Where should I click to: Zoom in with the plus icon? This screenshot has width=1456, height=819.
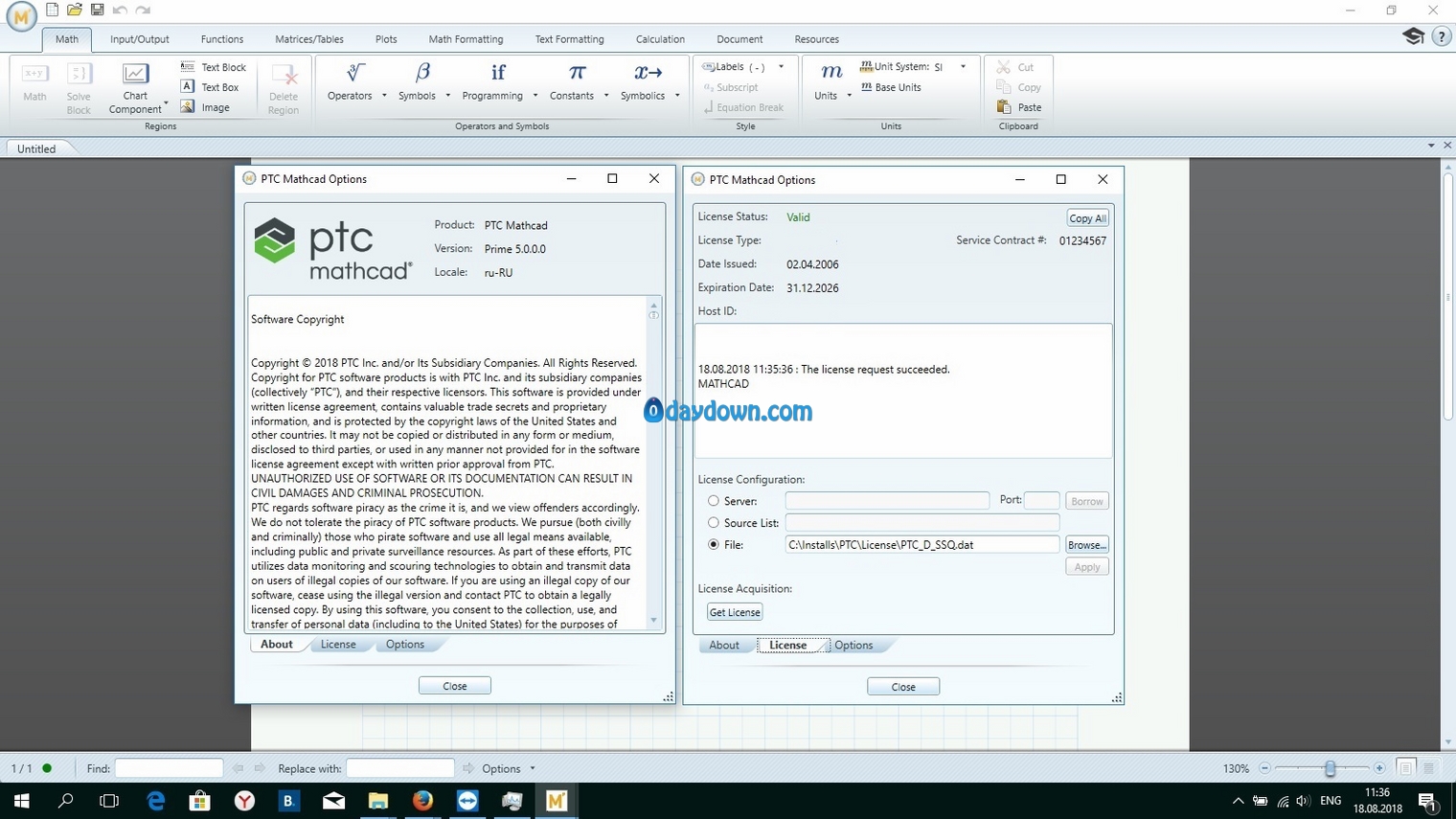[x=1379, y=768]
